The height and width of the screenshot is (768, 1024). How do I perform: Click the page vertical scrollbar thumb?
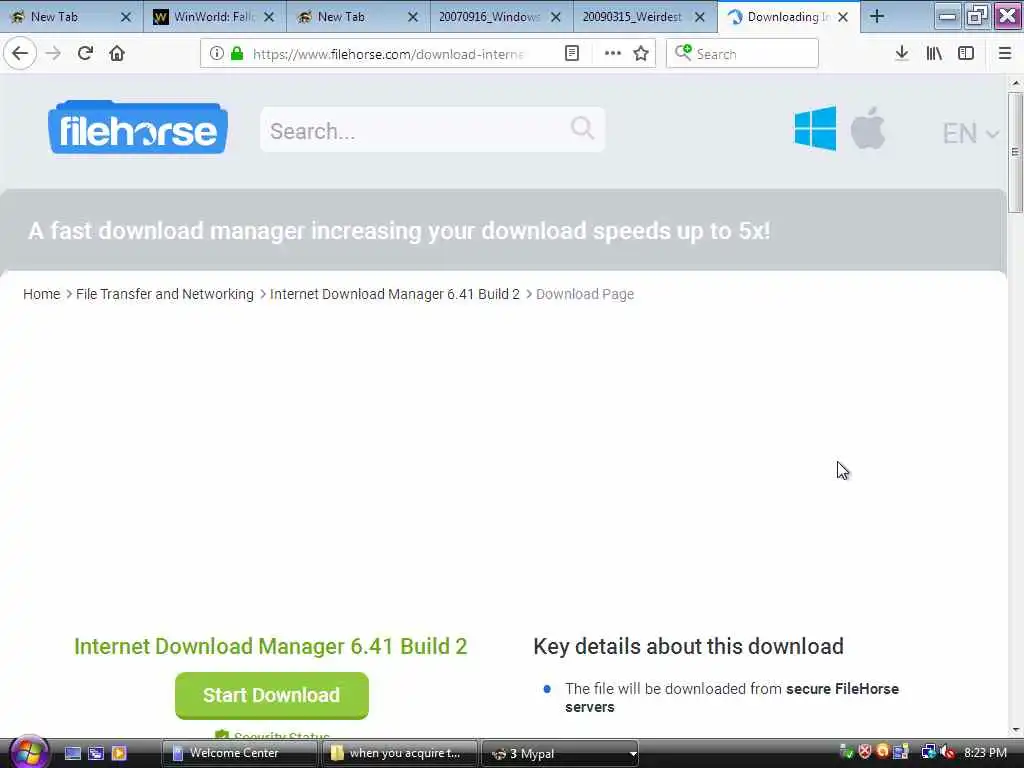[x=1015, y=152]
